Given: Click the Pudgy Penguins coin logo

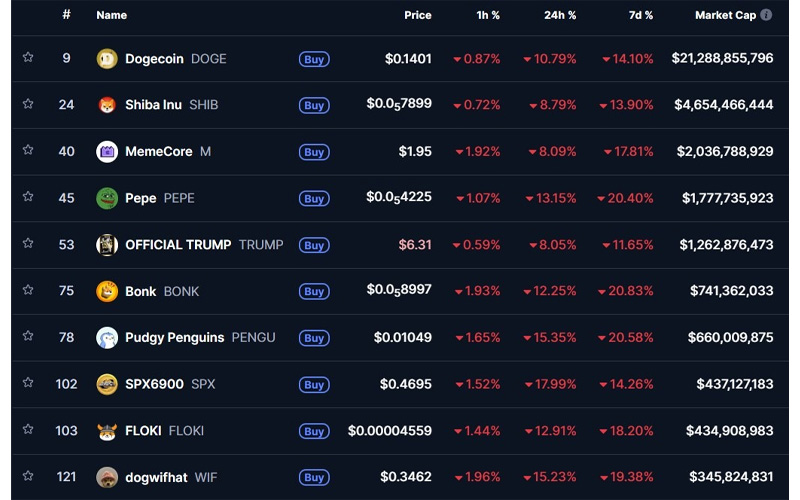Looking at the screenshot, I should pyautogui.click(x=107, y=338).
